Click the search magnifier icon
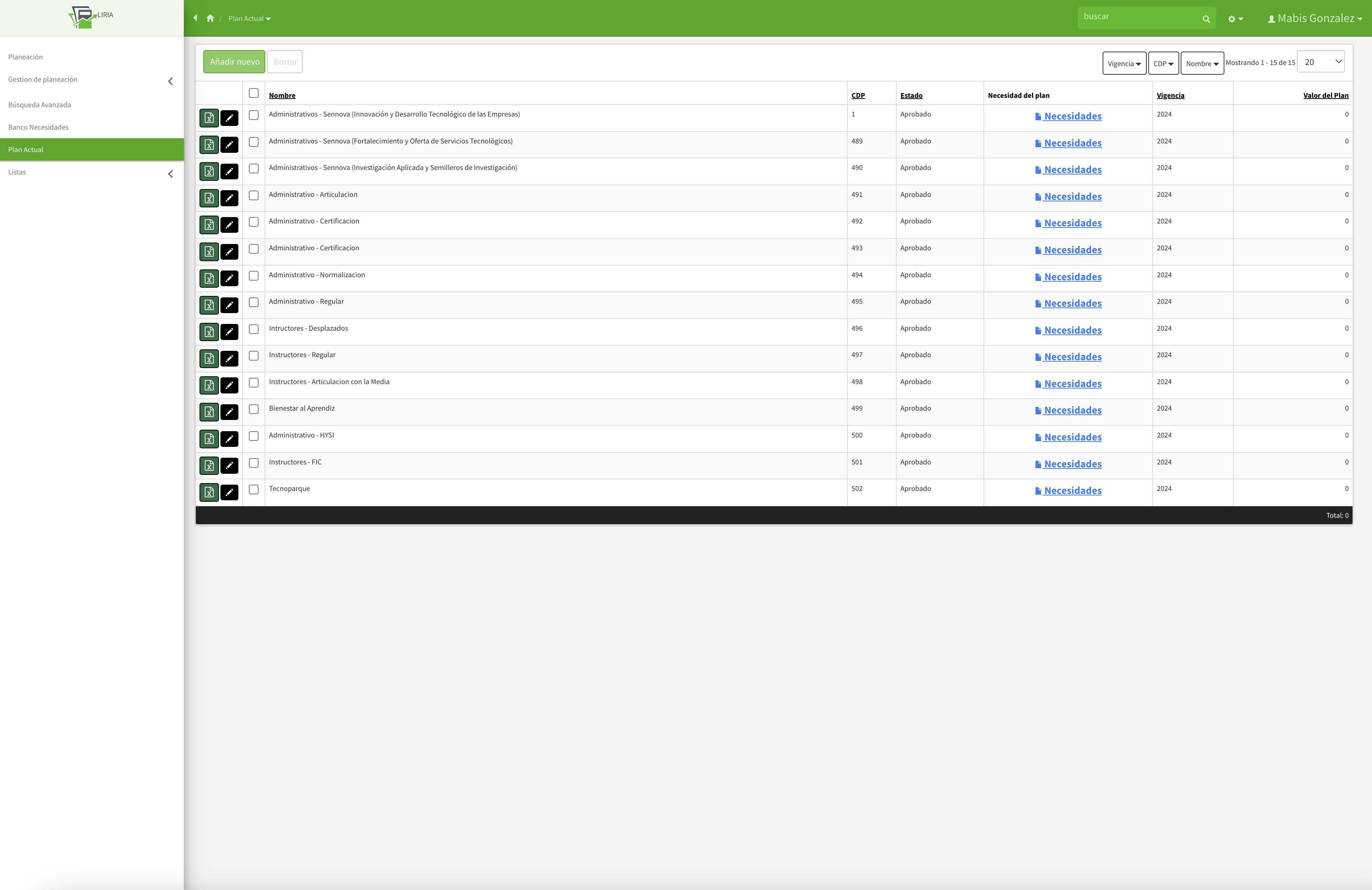 [x=1205, y=19]
